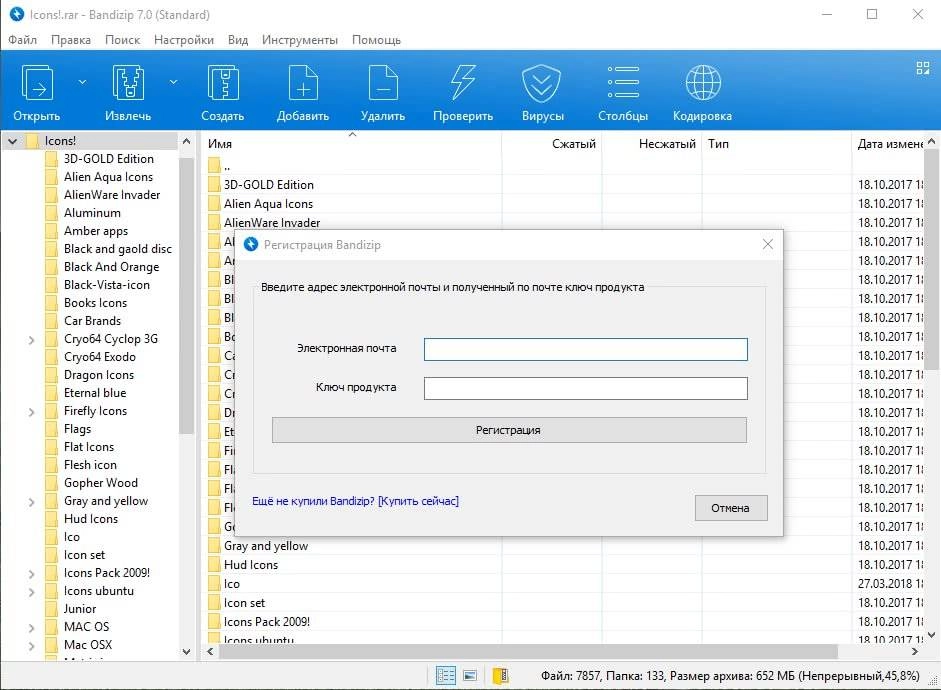
Task: Click the archive folder icon in status bar
Action: [501, 676]
